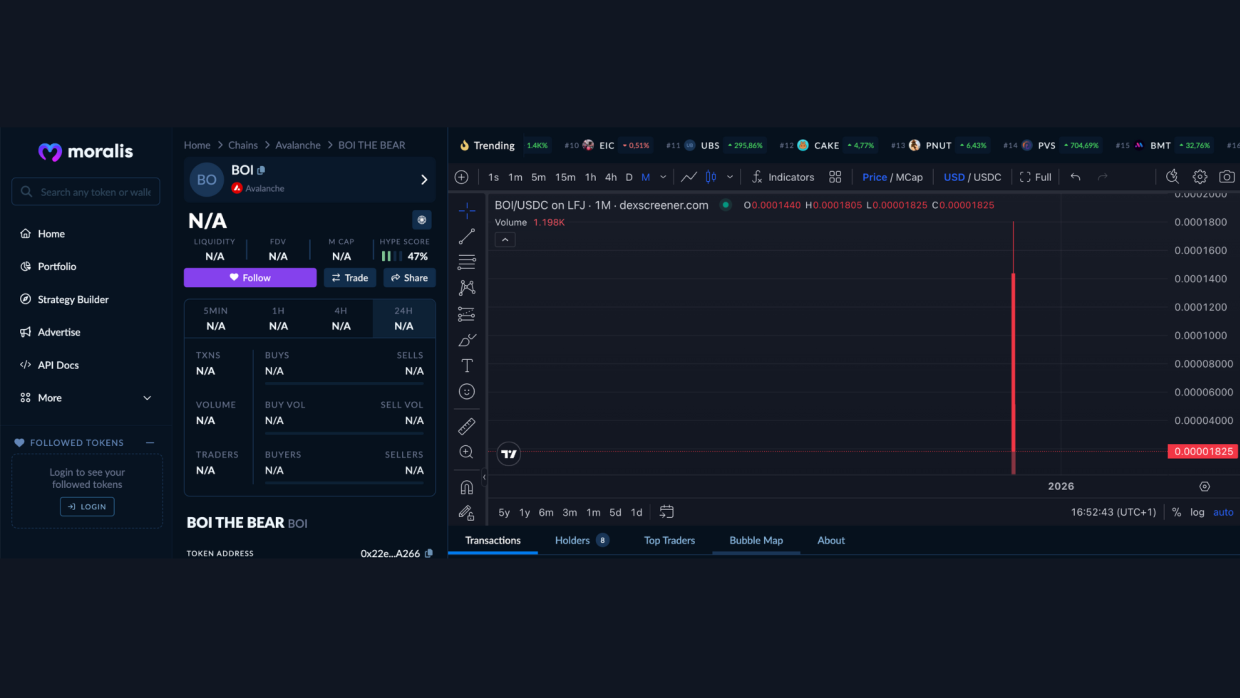The height and width of the screenshot is (698, 1240).
Task: Switch chart to MCap view
Action: [x=909, y=177]
